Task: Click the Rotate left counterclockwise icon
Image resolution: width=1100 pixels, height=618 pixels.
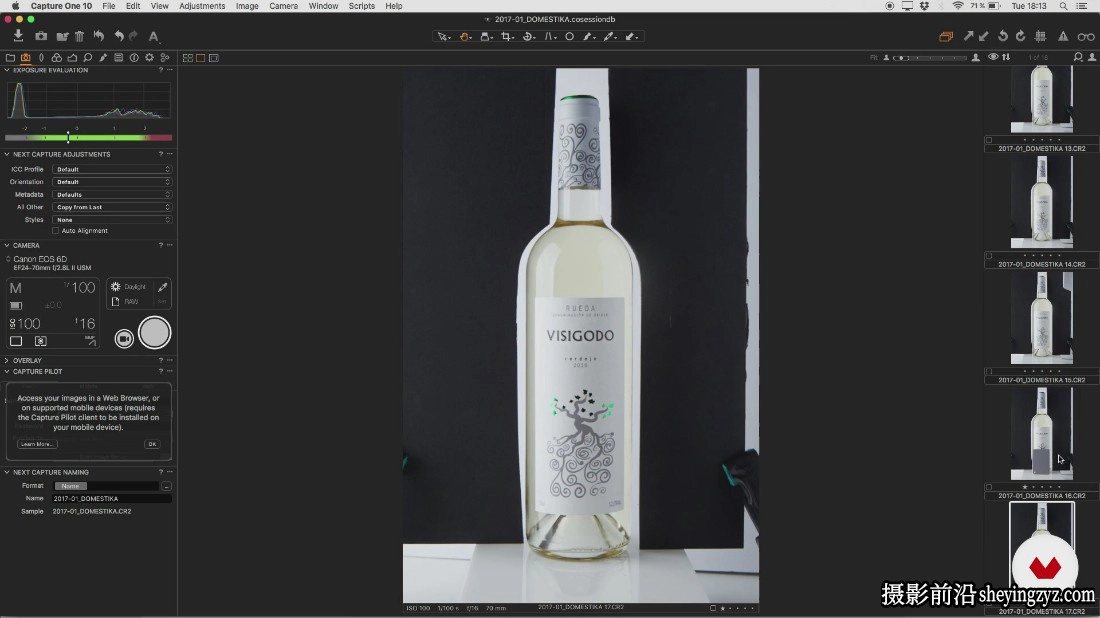Action: (1003, 36)
